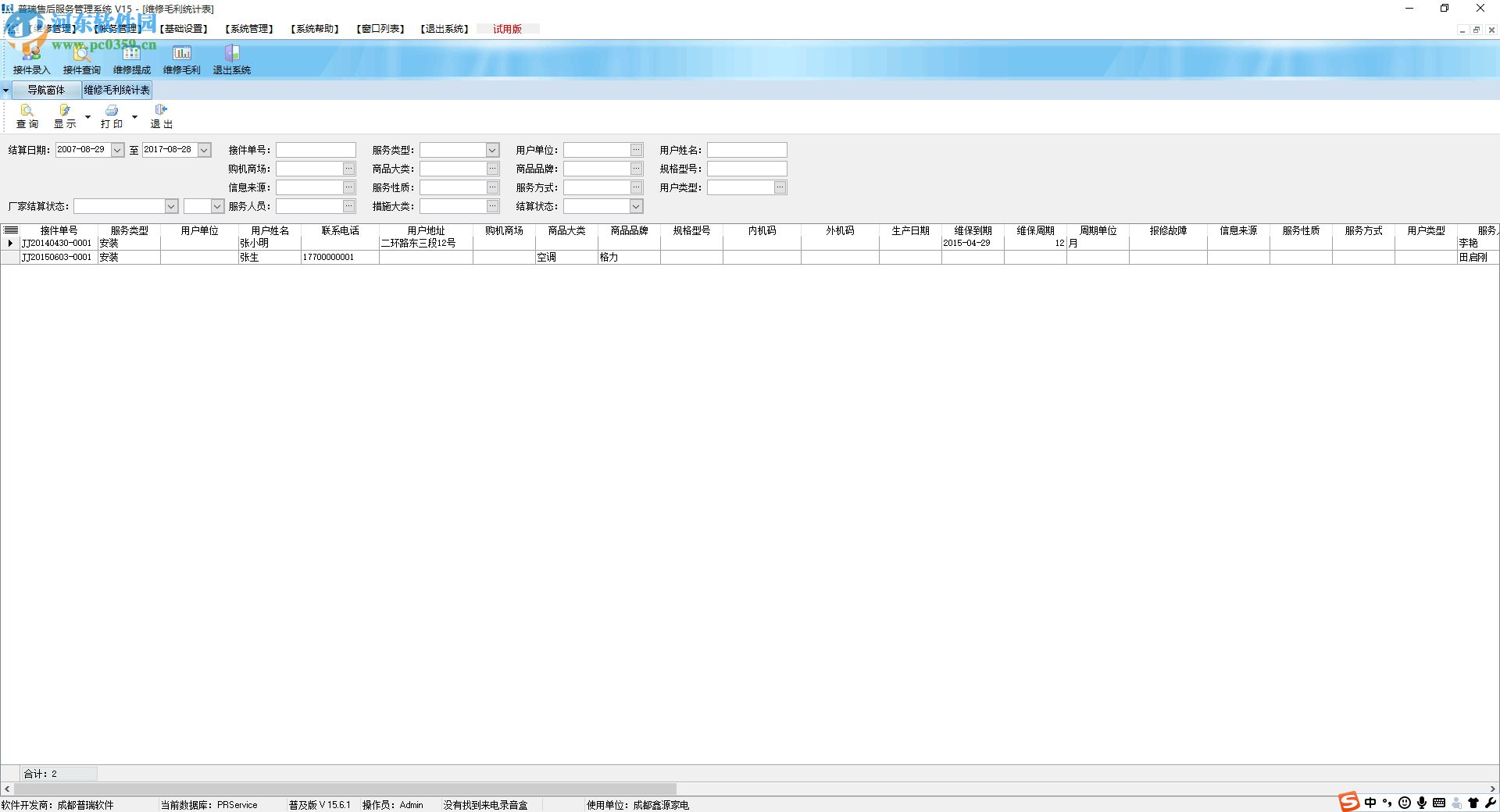
Task: Click the 接件单号 column header
Action: (x=59, y=230)
